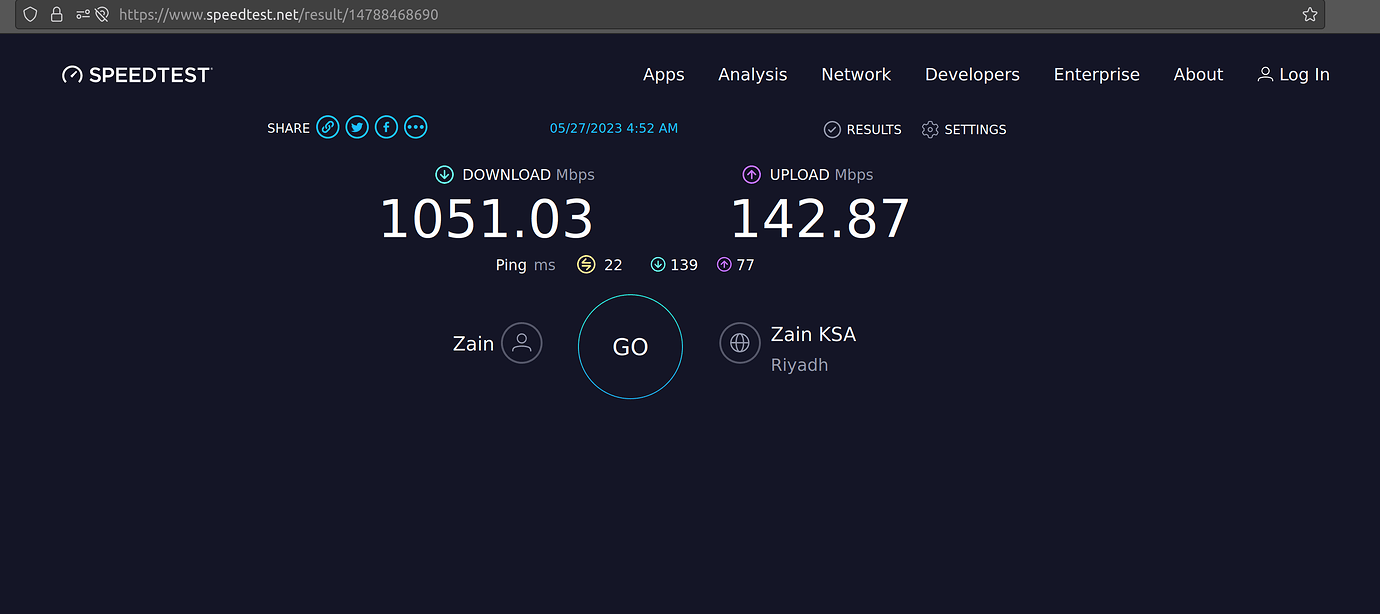This screenshot has height=614, width=1380.
Task: Share result on Twitter
Action: [357, 127]
